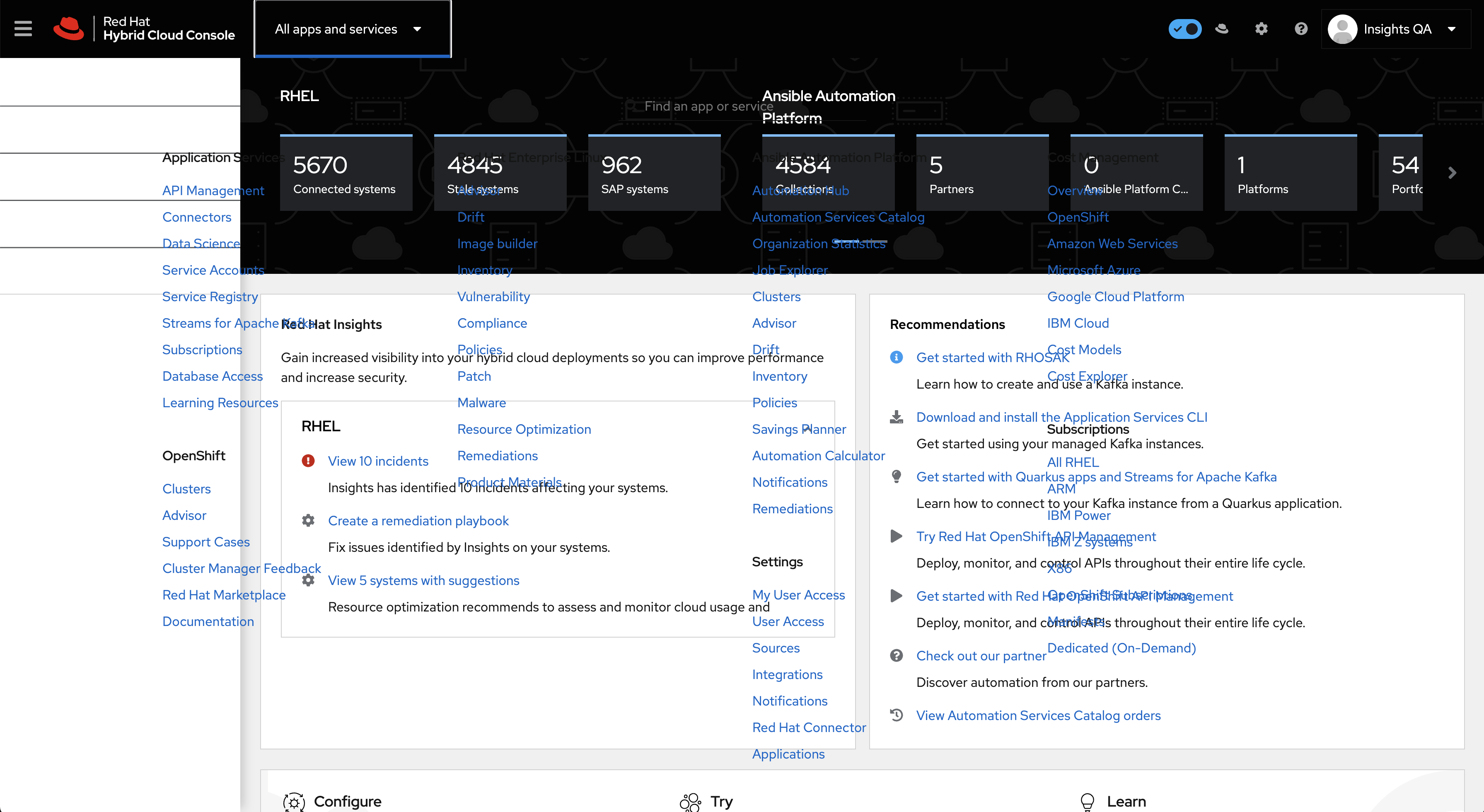This screenshot has height=812, width=1484.
Task: Click the Red Hat logo
Action: pyautogui.click(x=68, y=28)
